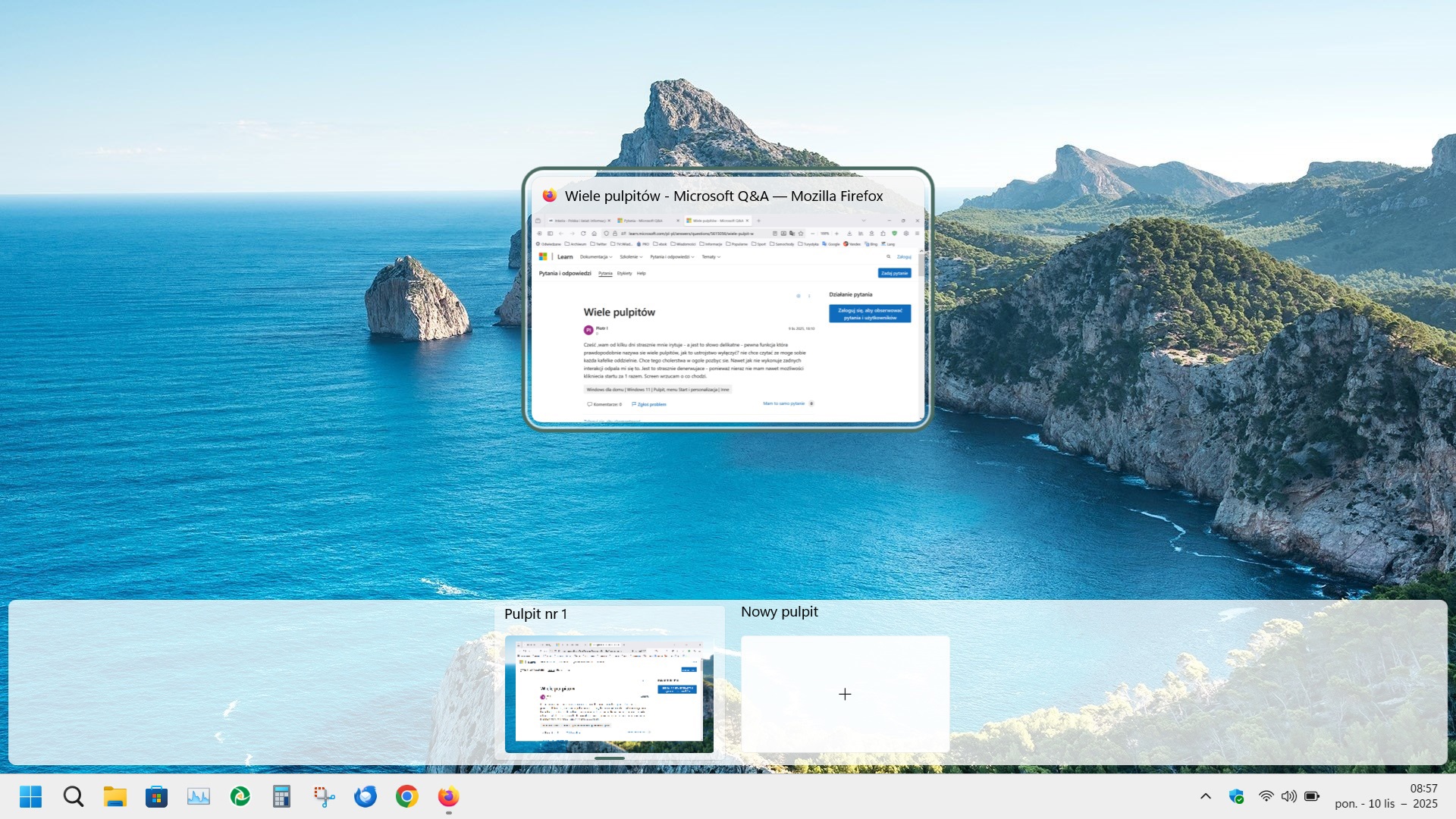Open Google Chrome from the taskbar
This screenshot has height=819, width=1456.
[x=407, y=796]
